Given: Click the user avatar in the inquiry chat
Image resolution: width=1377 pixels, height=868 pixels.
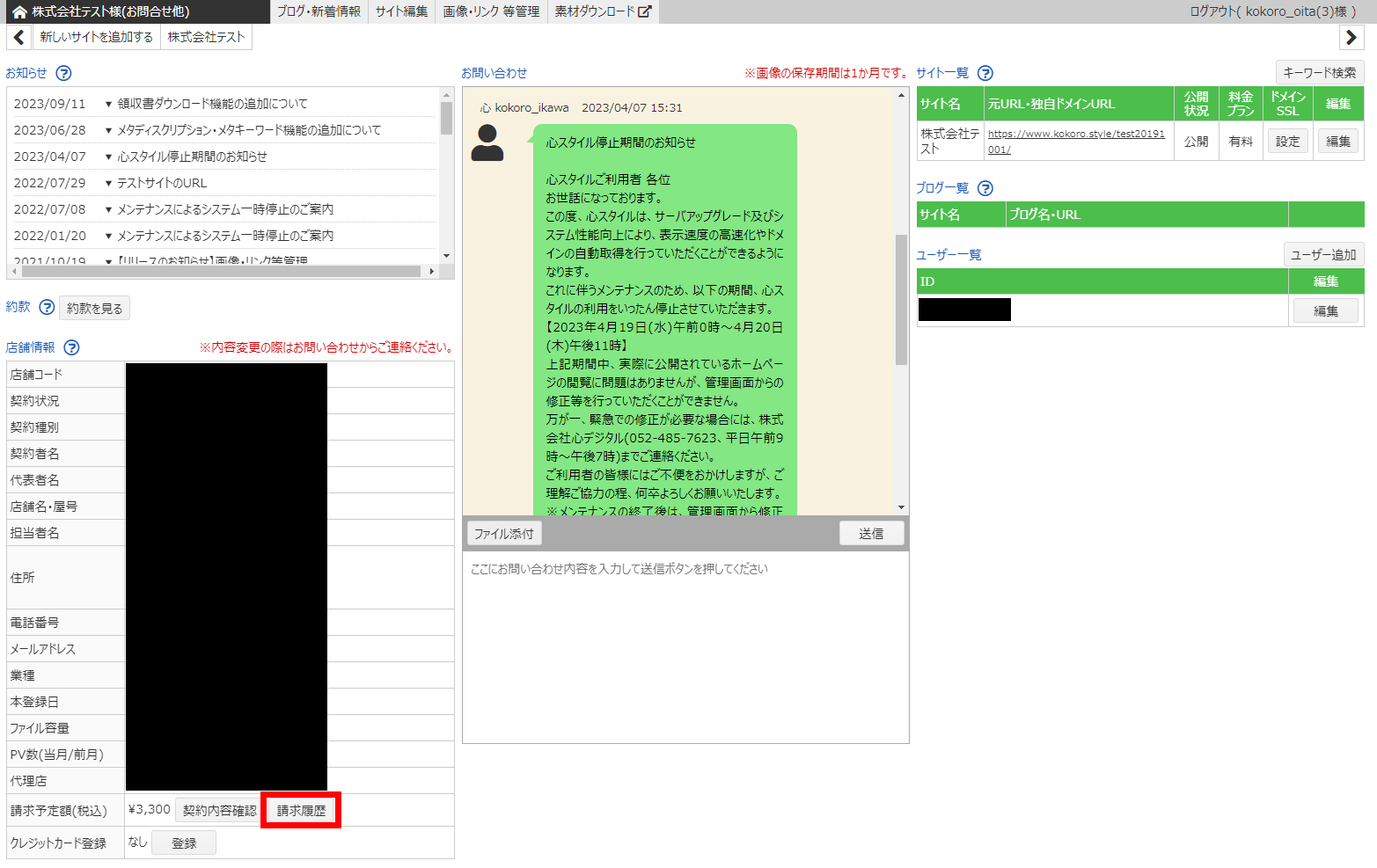Looking at the screenshot, I should pos(487,142).
